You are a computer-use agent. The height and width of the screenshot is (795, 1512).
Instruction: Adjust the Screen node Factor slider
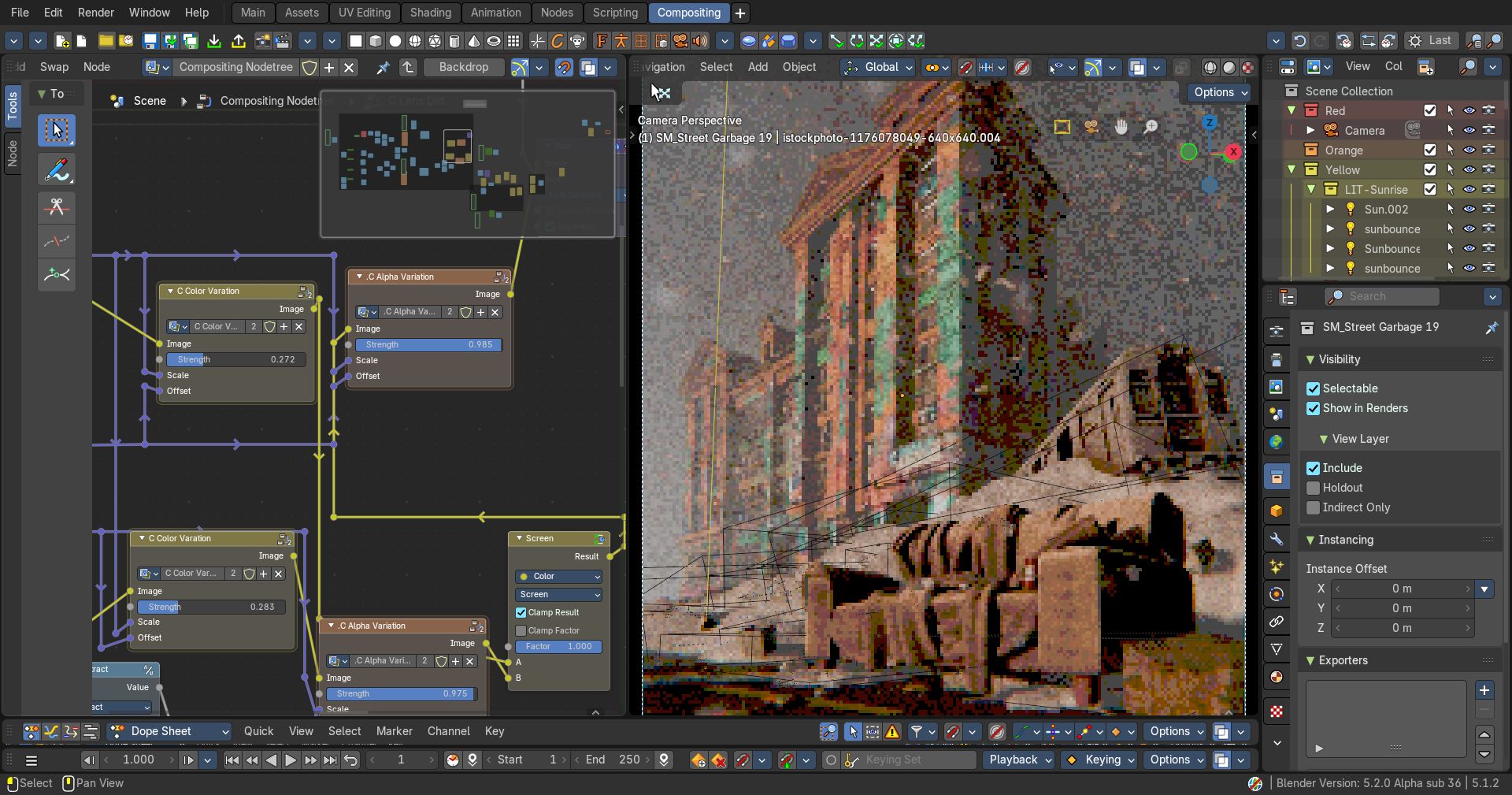[559, 646]
